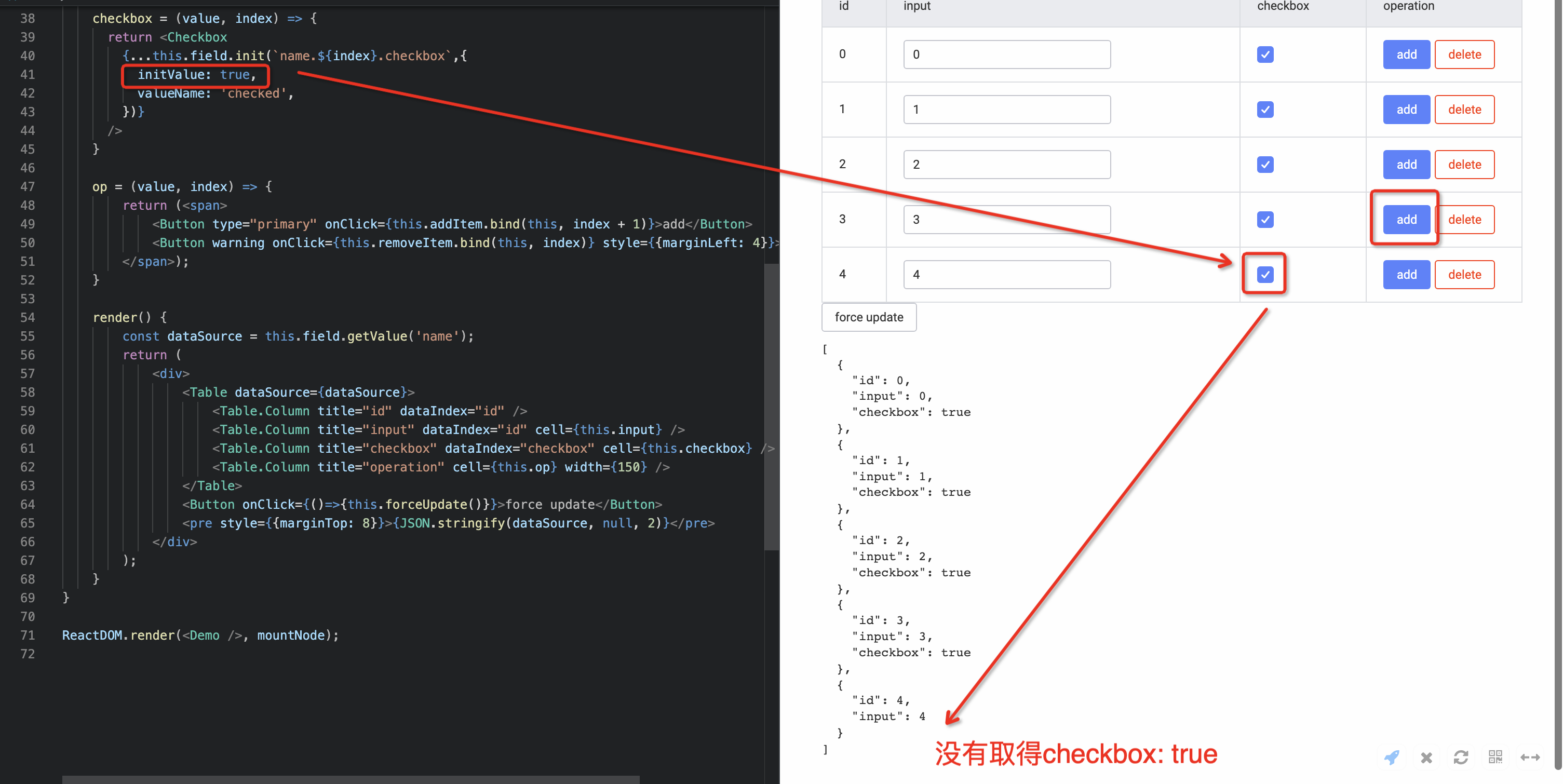Screen dimensions: 1563x784
Task: Uncheck the checkbox in row 1
Action: pyautogui.click(x=1264, y=109)
